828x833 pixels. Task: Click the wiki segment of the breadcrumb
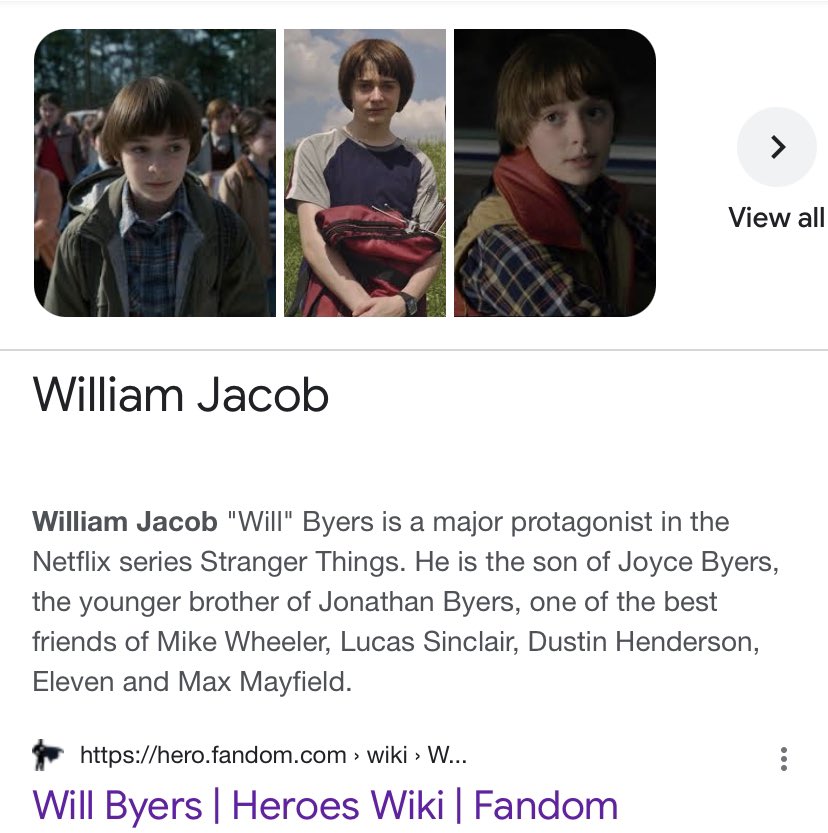(387, 755)
